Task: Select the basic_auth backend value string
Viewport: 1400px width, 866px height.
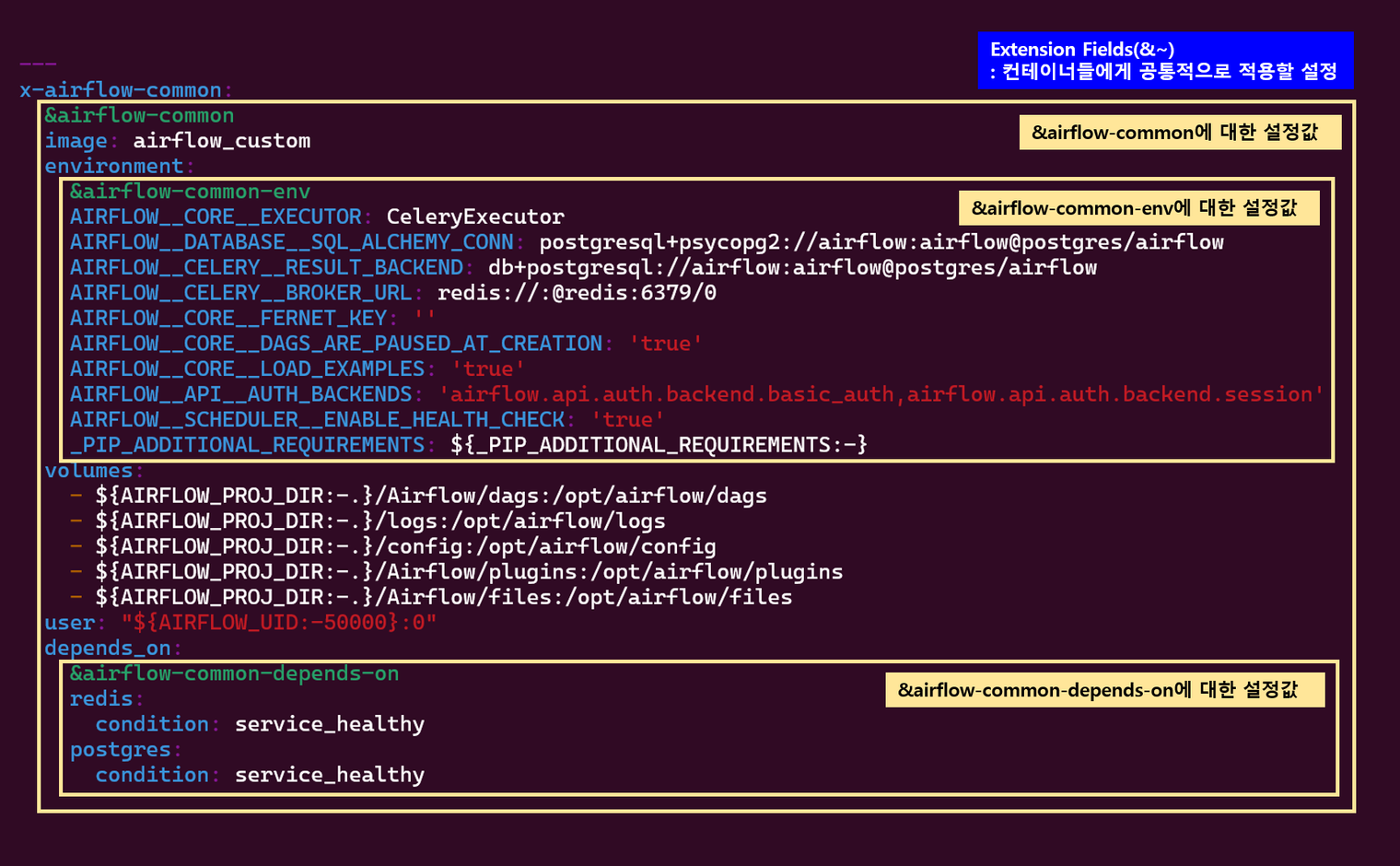Action: pos(881,394)
